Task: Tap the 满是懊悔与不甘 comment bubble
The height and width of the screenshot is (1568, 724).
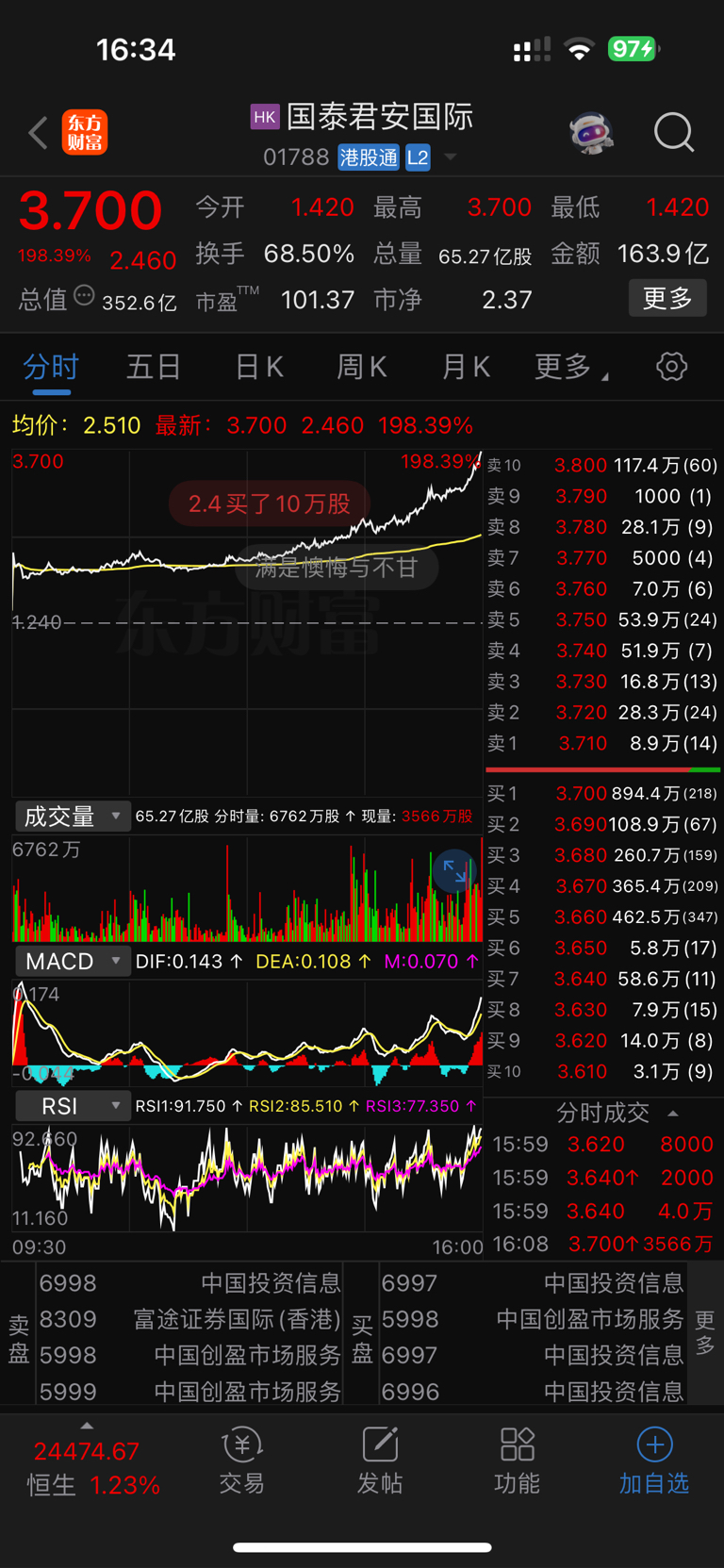Action: (337, 567)
